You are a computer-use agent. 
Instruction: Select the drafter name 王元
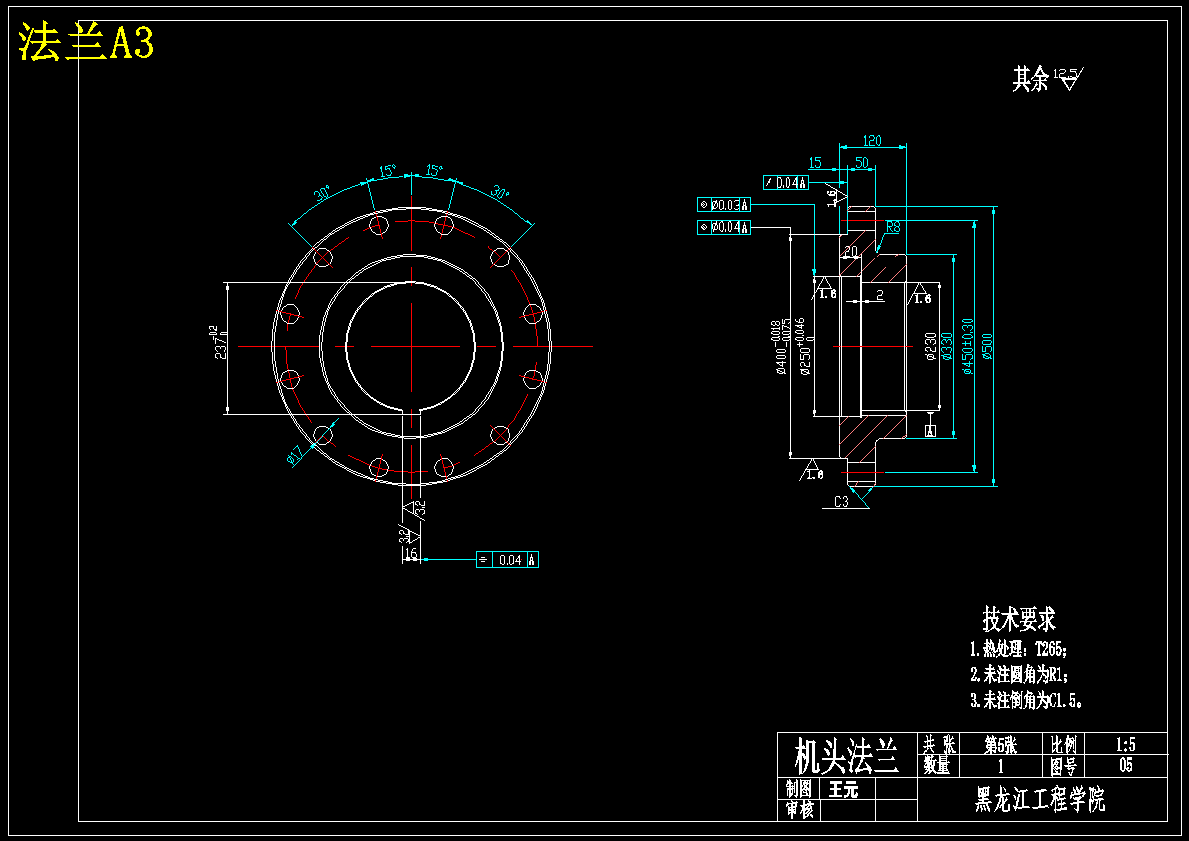843,789
